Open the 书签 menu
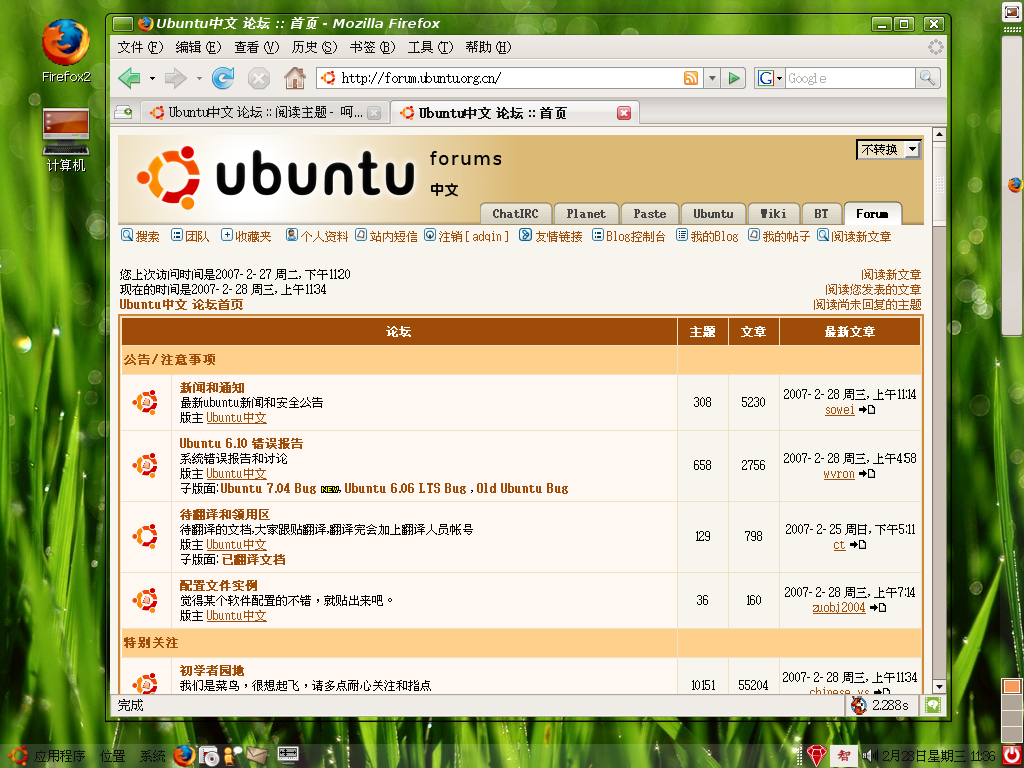Viewport: 1024px width, 768px height. coord(372,47)
